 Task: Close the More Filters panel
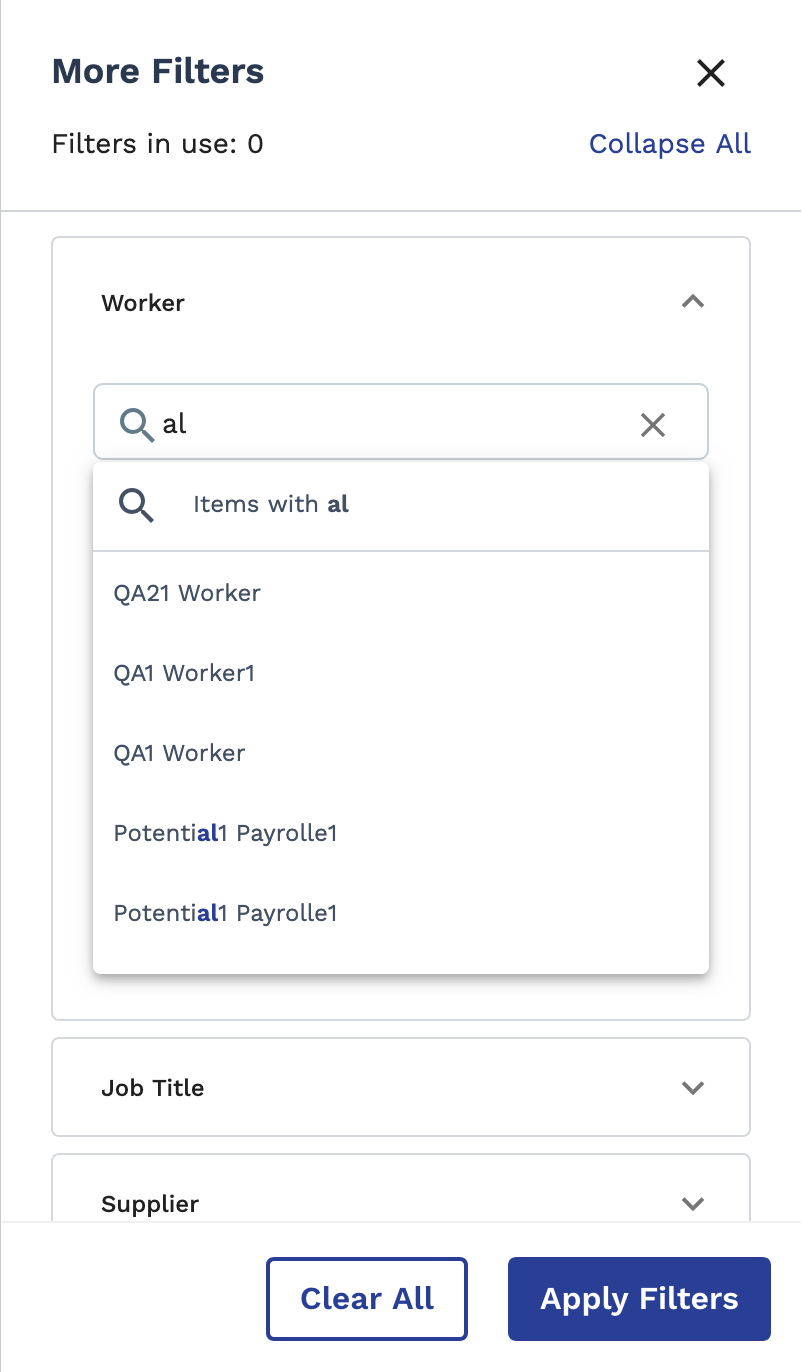tap(710, 73)
